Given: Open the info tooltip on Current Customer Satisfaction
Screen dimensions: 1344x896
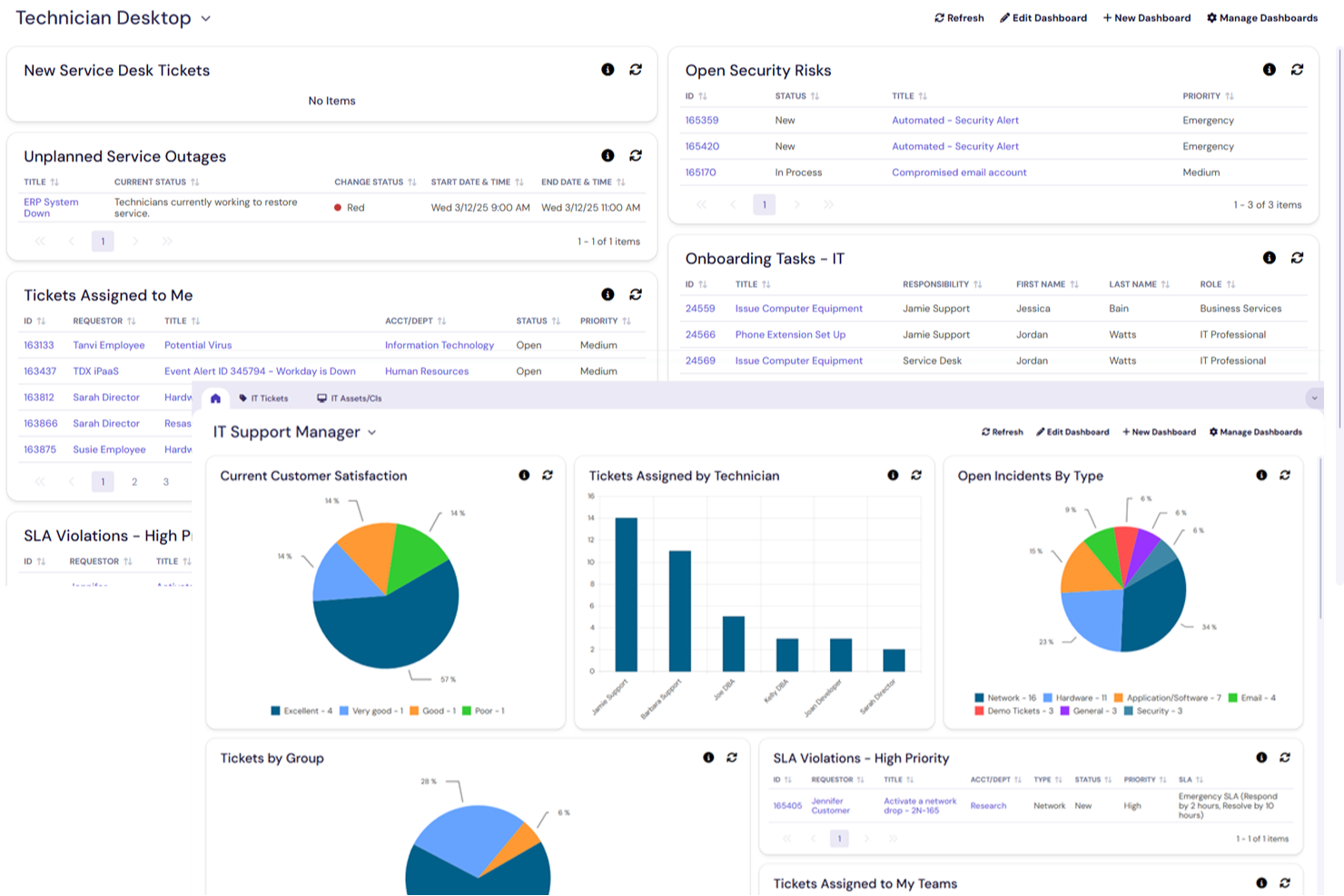Looking at the screenshot, I should [523, 475].
